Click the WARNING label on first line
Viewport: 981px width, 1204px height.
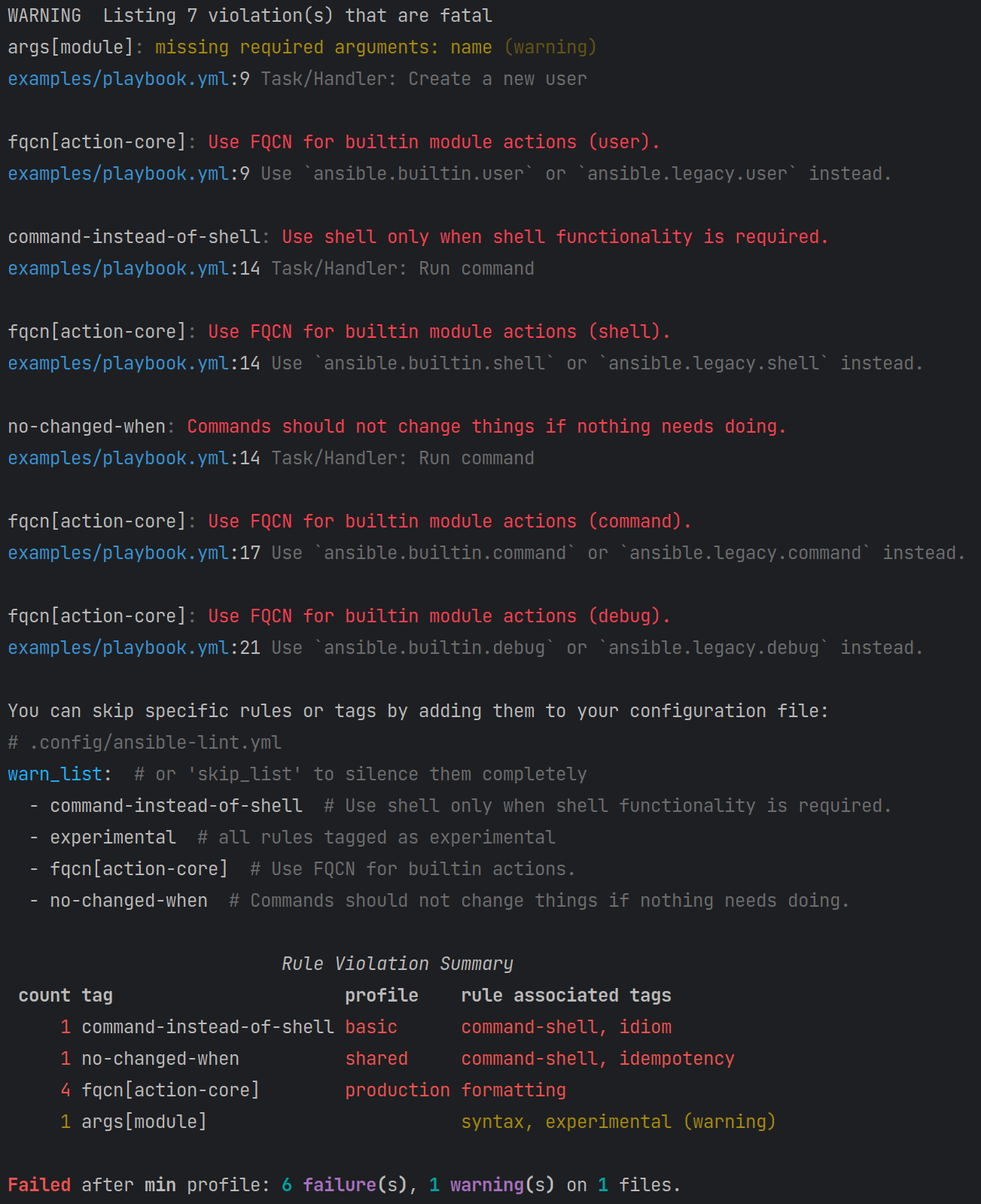coord(44,16)
